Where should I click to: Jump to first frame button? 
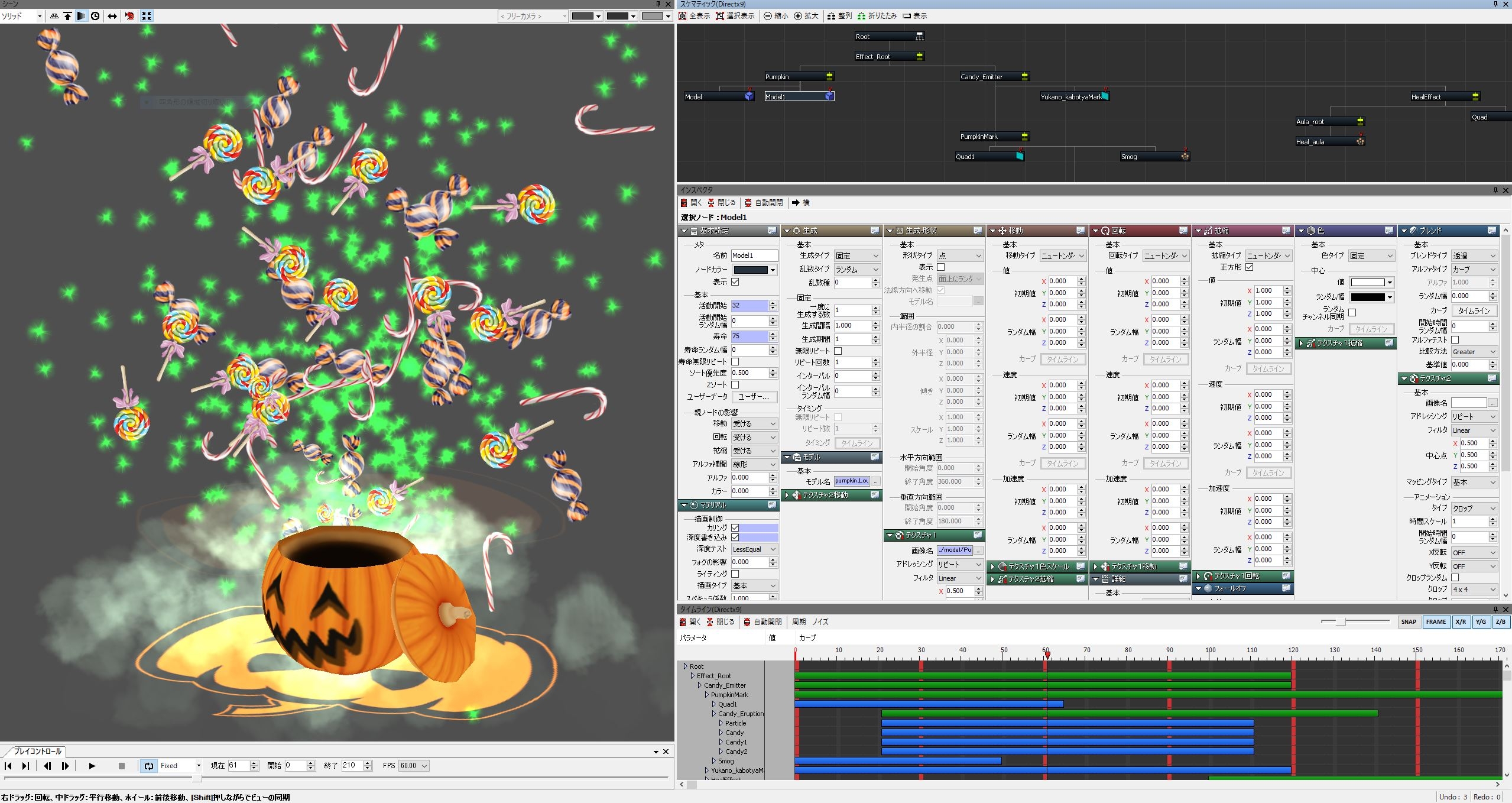click(8, 766)
